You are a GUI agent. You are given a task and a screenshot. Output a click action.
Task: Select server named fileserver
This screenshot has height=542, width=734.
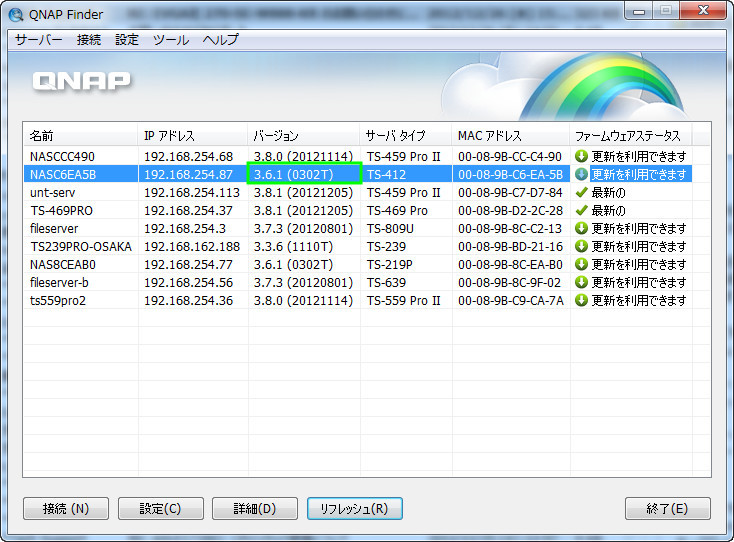[x=54, y=228]
